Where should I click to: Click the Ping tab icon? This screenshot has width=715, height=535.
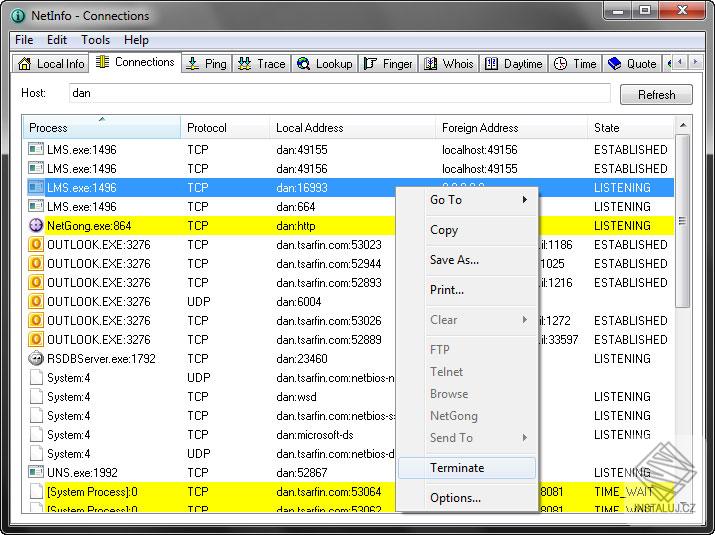(x=193, y=64)
